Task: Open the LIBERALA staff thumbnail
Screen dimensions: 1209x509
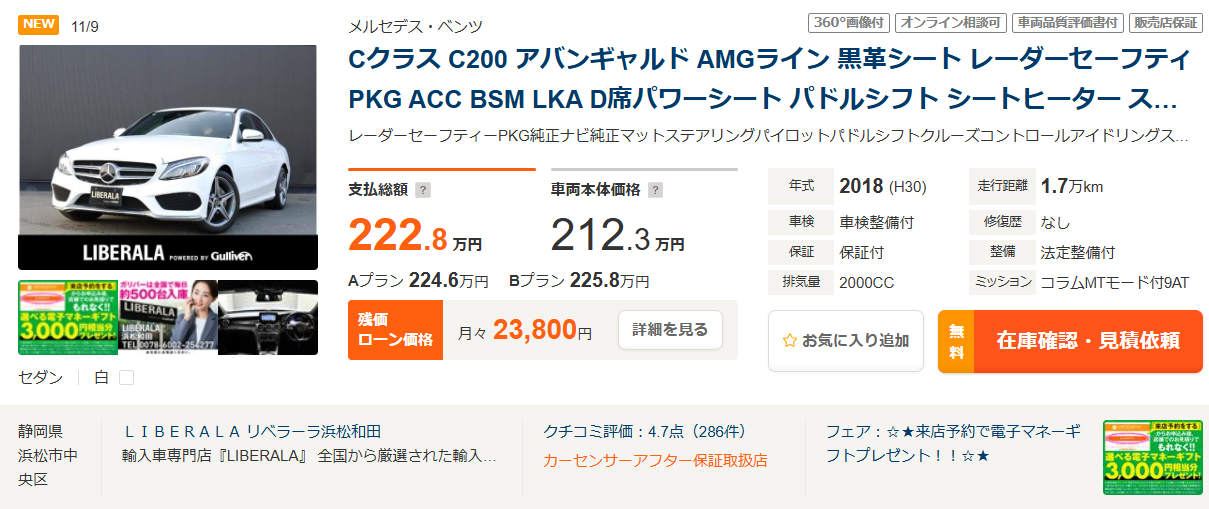Action: [167, 317]
